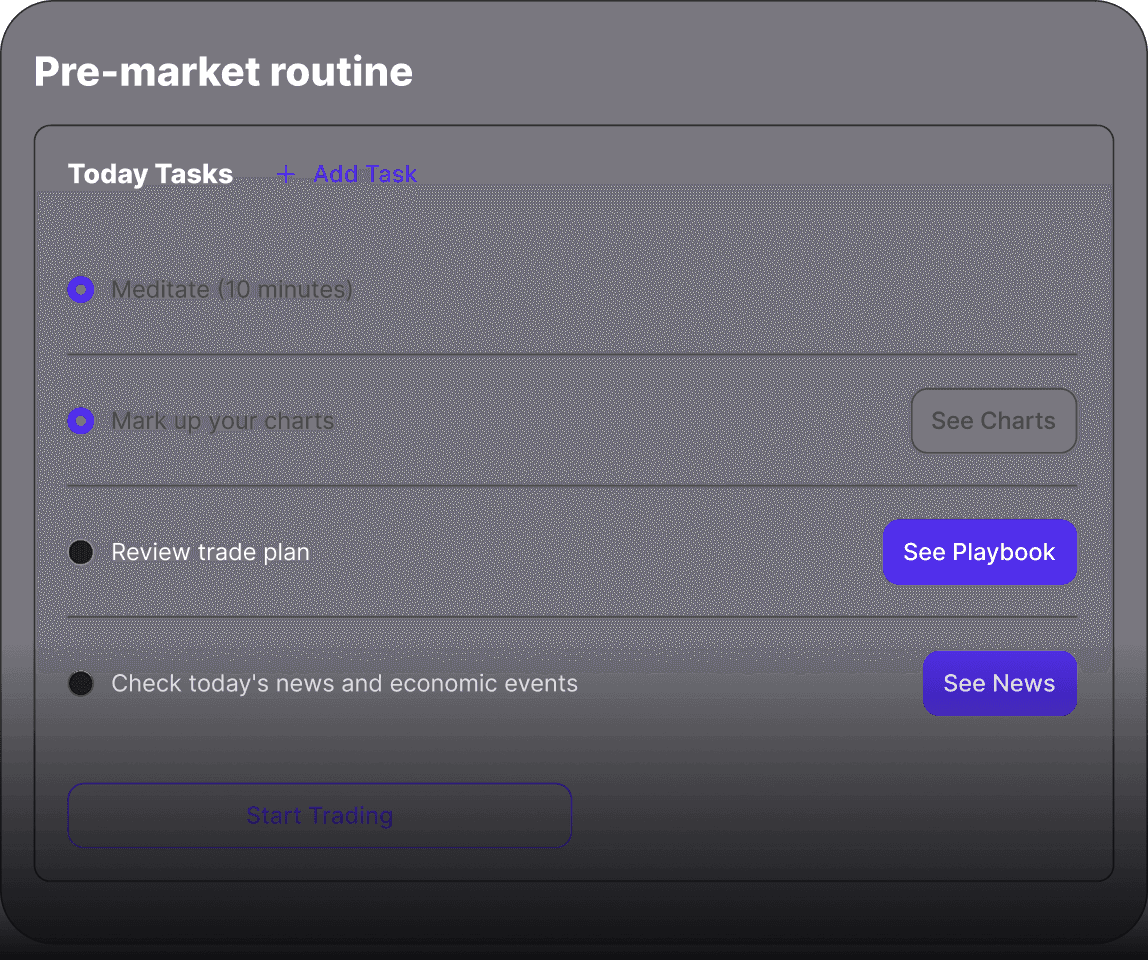Click the Today Tasks heading
This screenshot has width=1148, height=960.
click(150, 174)
